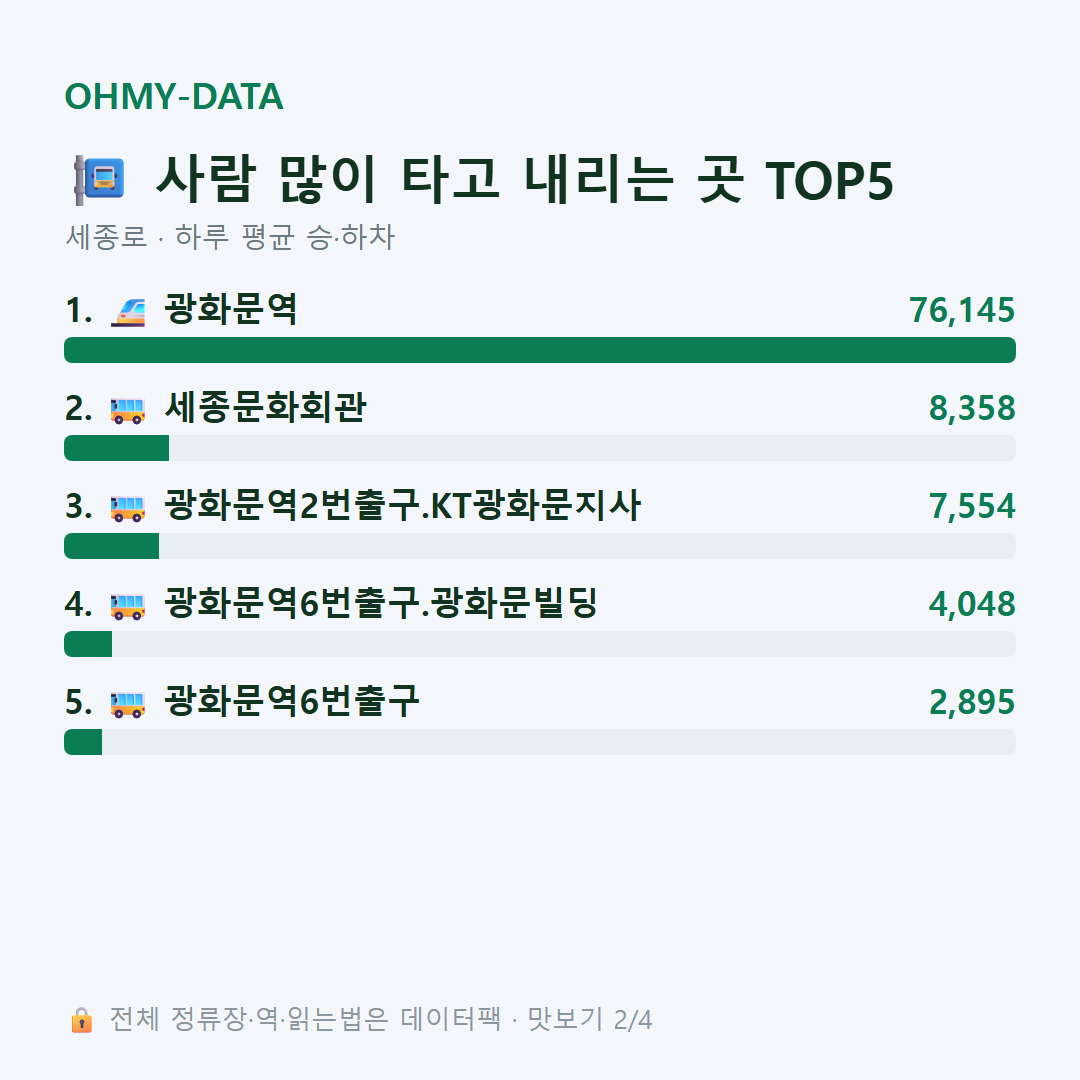Viewport: 1080px width, 1080px height.
Task: Click the progress bar under 광화문역6번출구.광화문빌딩
Action: (x=540, y=644)
